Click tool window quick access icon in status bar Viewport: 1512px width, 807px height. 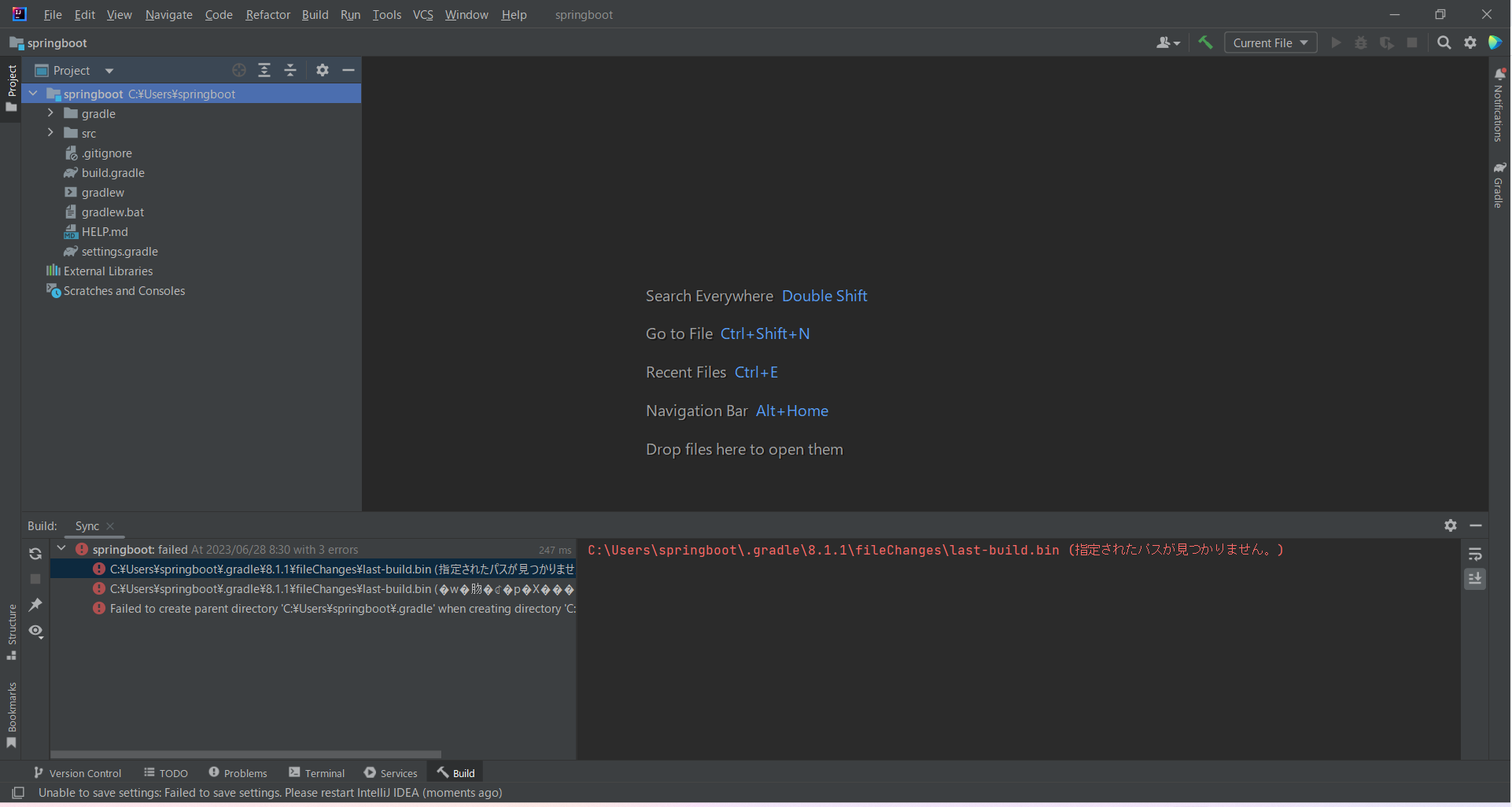coord(18,793)
